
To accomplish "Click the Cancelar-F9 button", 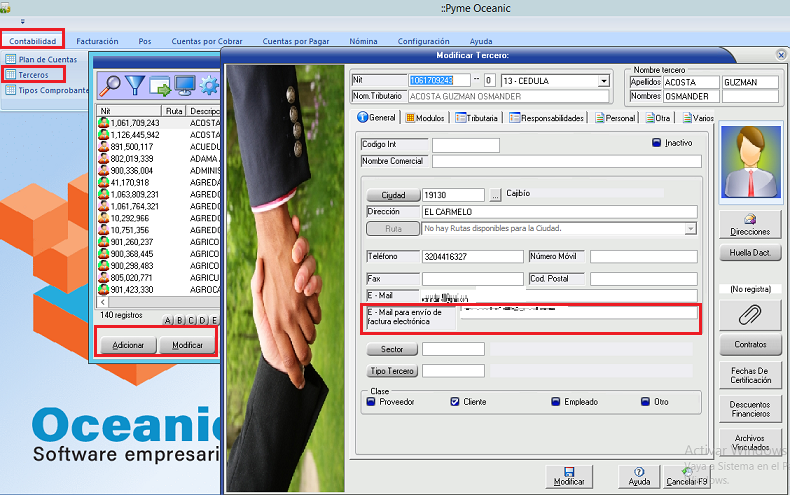I will [688, 474].
